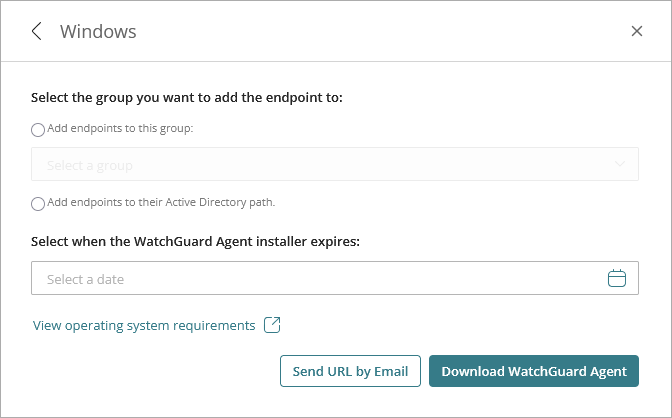Open the 'Select a group' dropdown
Screen dimensions: 672x418
point(335,164)
